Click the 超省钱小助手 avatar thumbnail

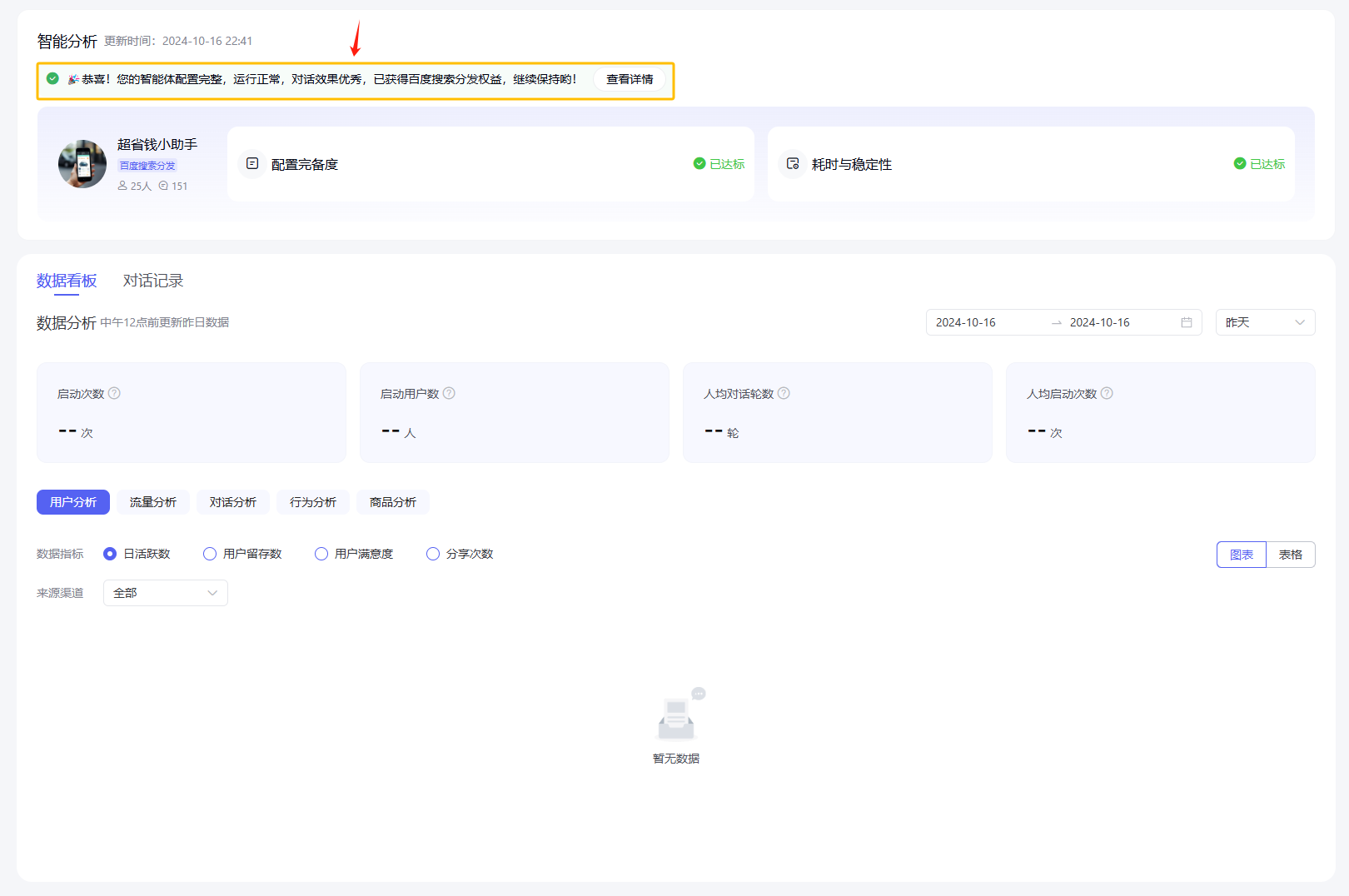(x=82, y=164)
